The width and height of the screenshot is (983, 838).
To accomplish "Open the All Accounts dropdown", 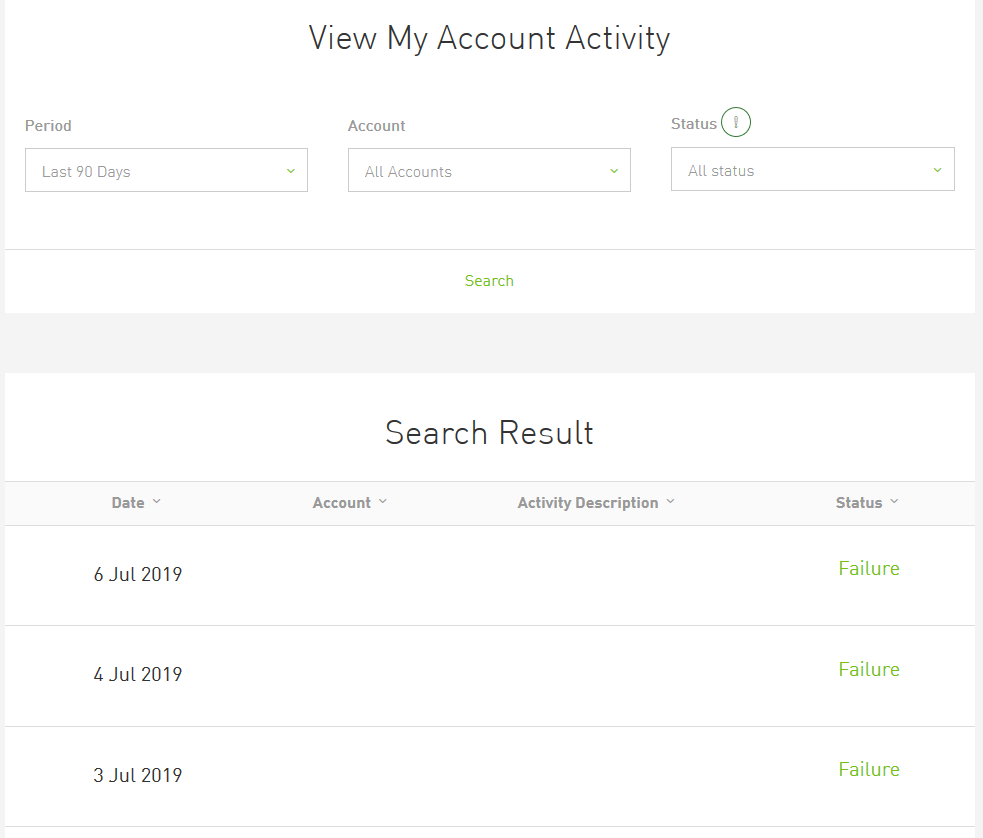I will click(489, 170).
